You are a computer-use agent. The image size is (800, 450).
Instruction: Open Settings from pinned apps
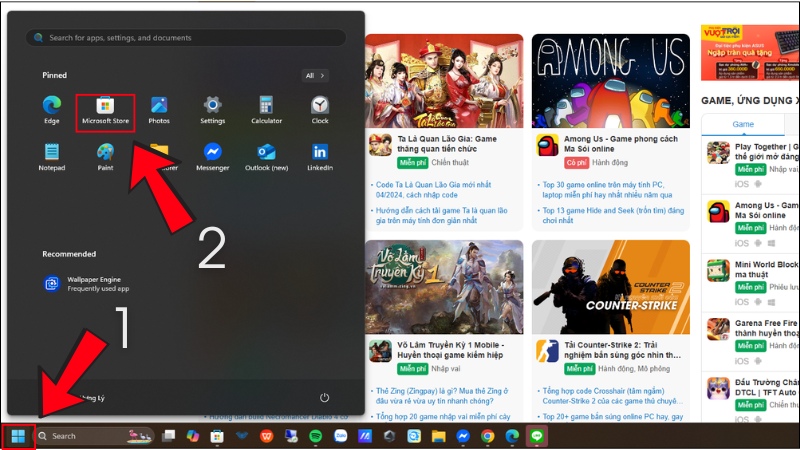[x=212, y=110]
